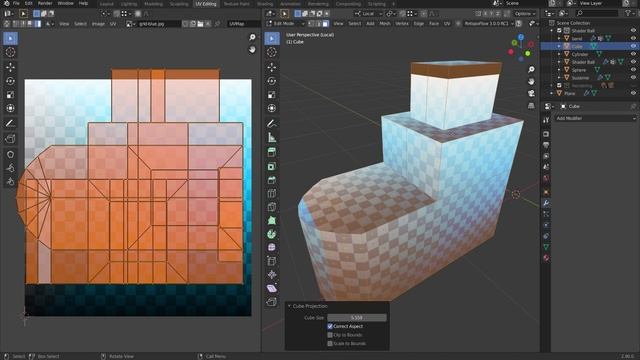Open the Physics properties tab icon
The height and width of the screenshot is (360, 640).
pos(546,224)
